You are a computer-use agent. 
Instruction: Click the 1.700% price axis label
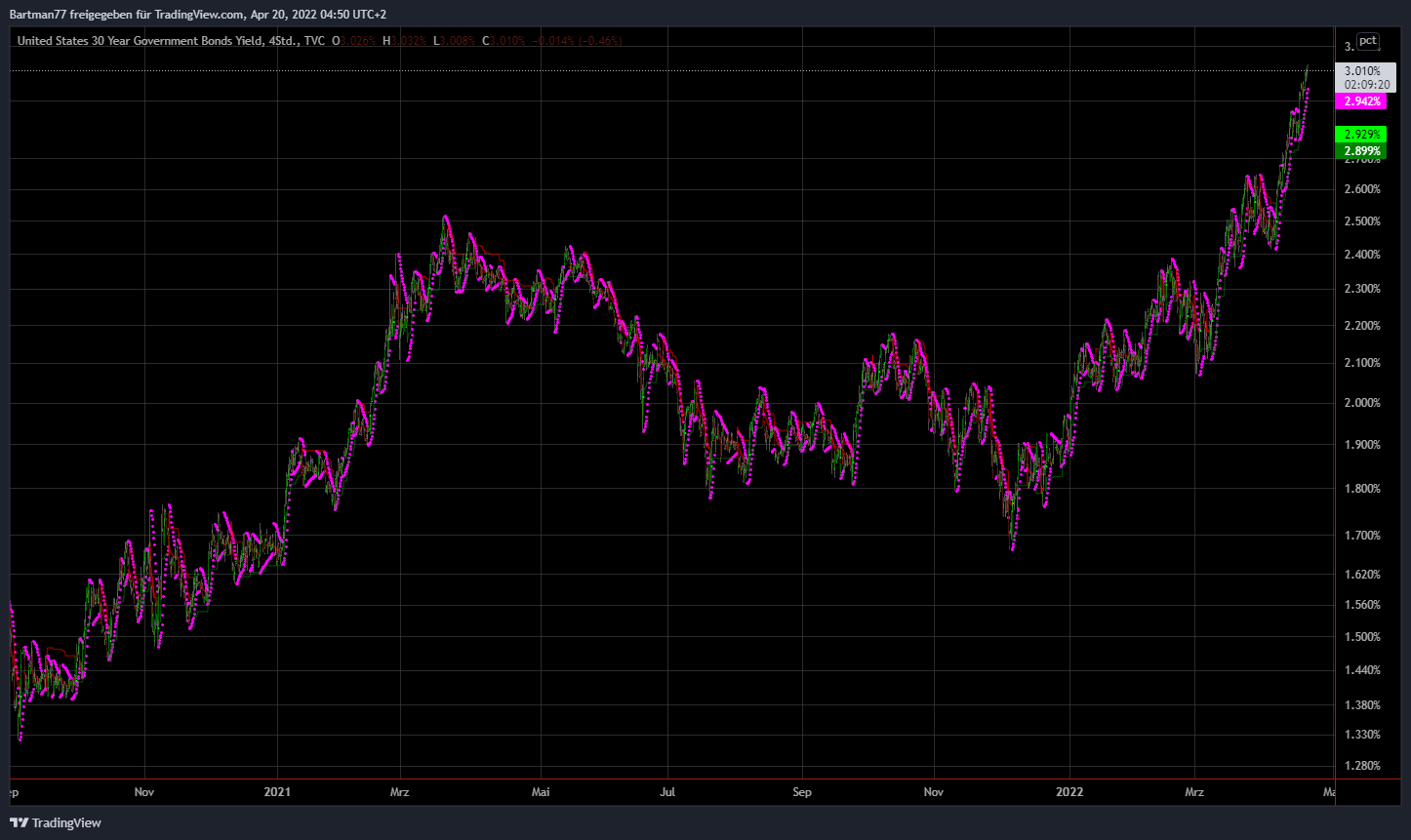point(1362,536)
